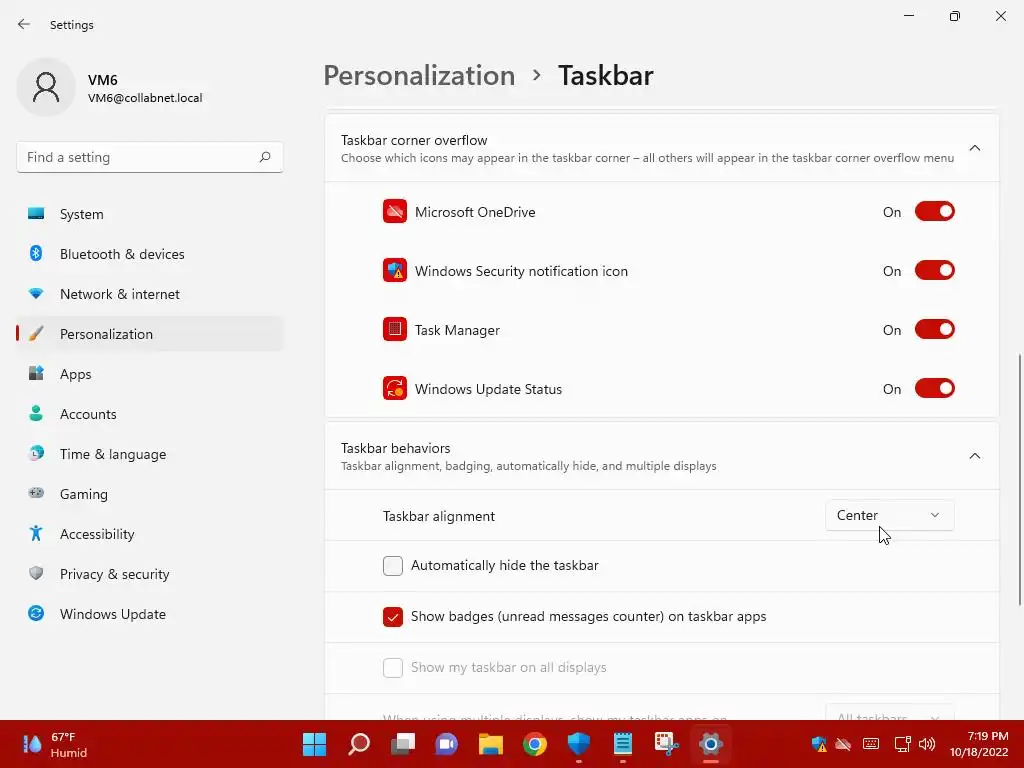Image resolution: width=1024 pixels, height=768 pixels.
Task: Open Time & language settings
Action: pos(150,454)
